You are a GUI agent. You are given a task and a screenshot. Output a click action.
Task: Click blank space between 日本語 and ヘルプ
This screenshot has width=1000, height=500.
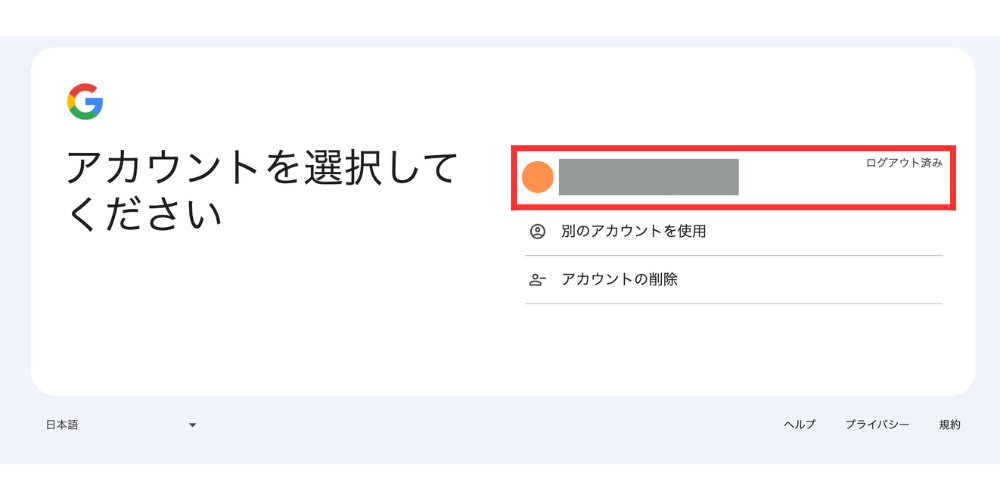480,425
